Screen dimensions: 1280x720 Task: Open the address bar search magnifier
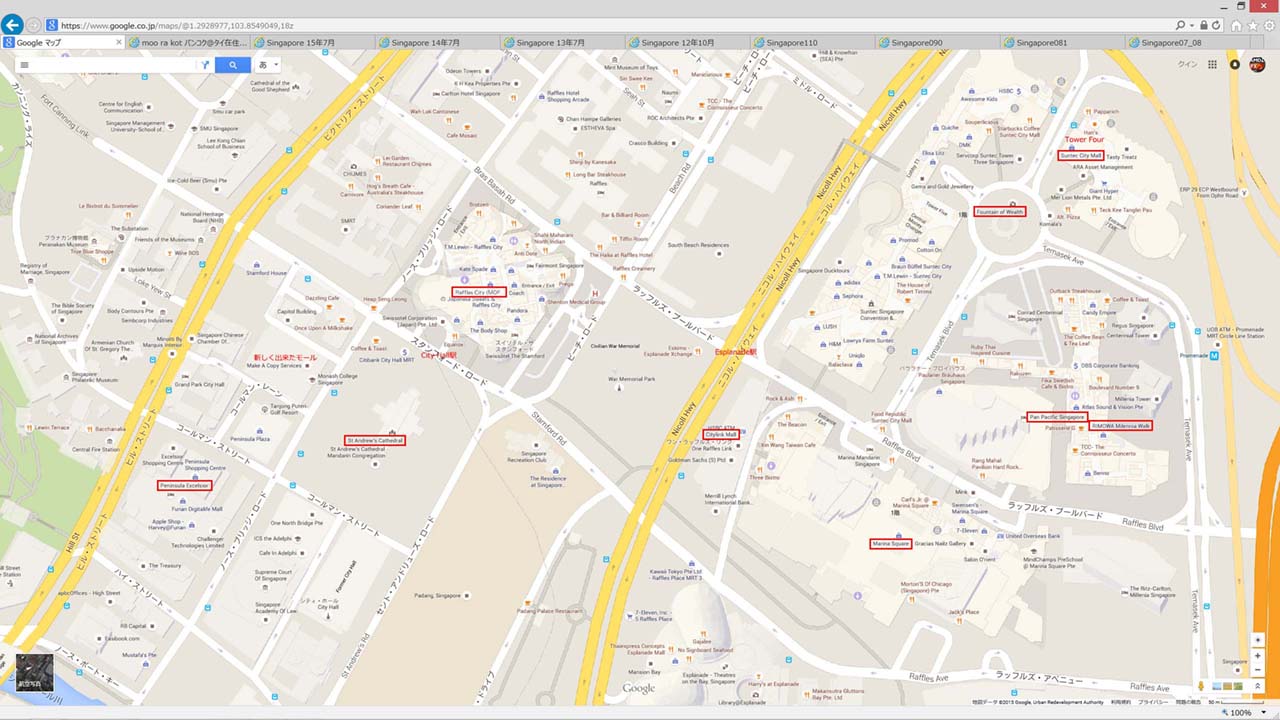pos(1181,24)
